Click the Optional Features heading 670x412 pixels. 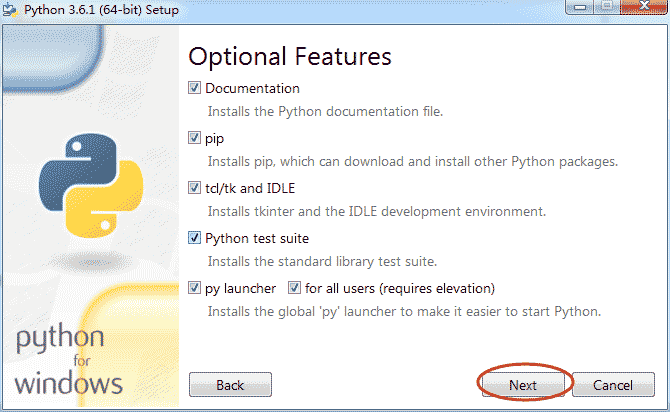pos(289,56)
